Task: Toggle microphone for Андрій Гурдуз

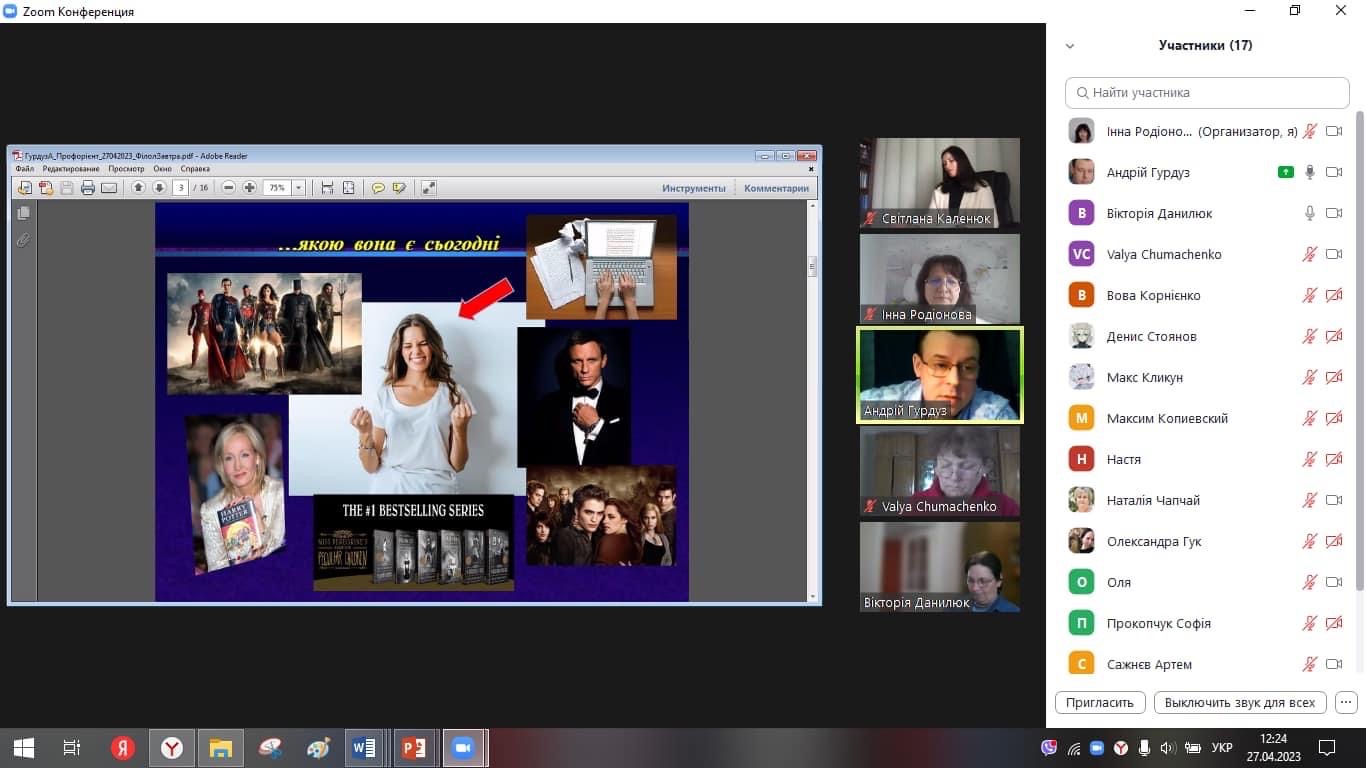Action: [1309, 172]
